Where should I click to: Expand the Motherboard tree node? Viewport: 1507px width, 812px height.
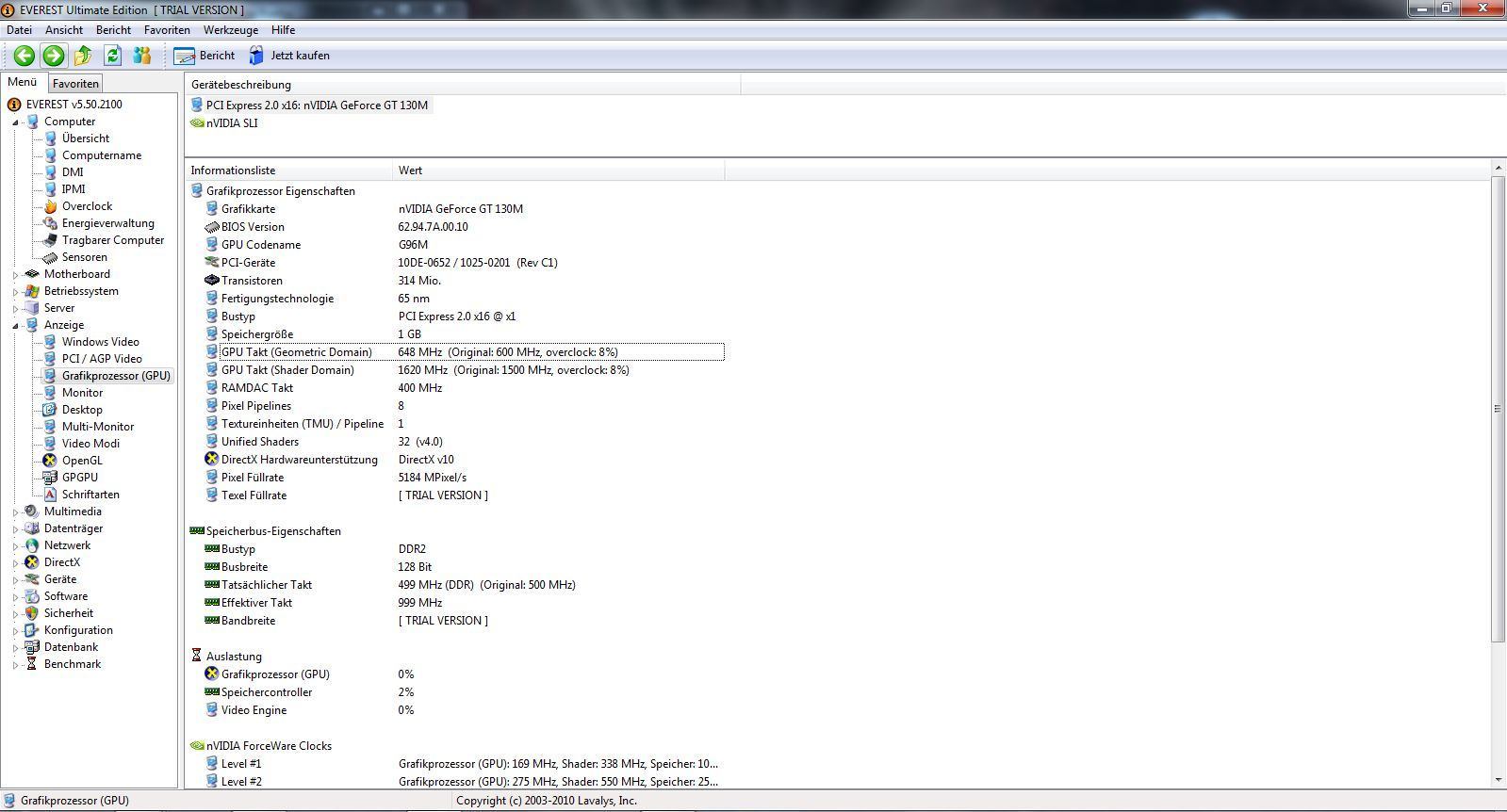click(x=16, y=275)
